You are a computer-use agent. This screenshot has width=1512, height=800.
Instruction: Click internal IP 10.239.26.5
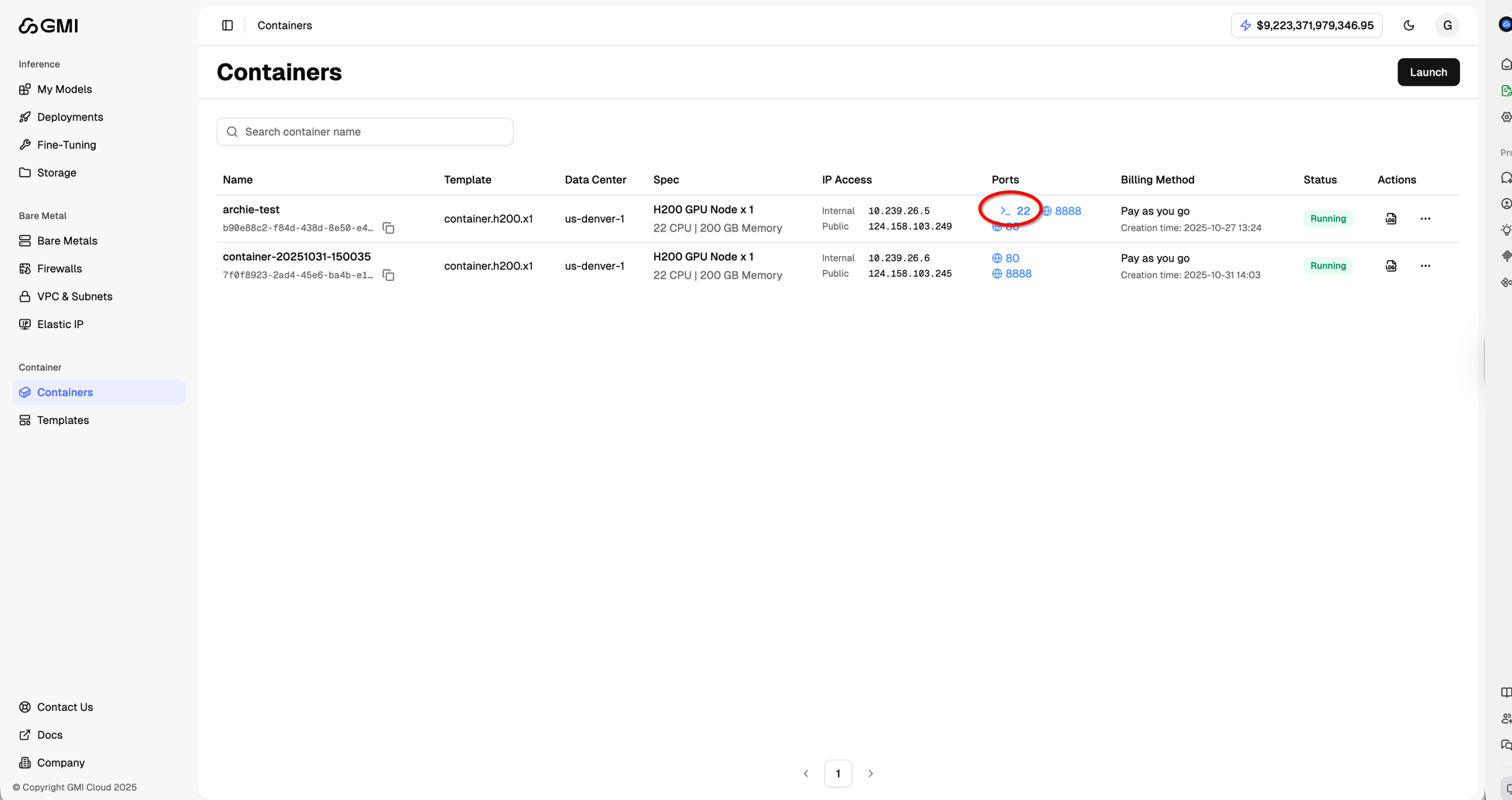coord(899,210)
